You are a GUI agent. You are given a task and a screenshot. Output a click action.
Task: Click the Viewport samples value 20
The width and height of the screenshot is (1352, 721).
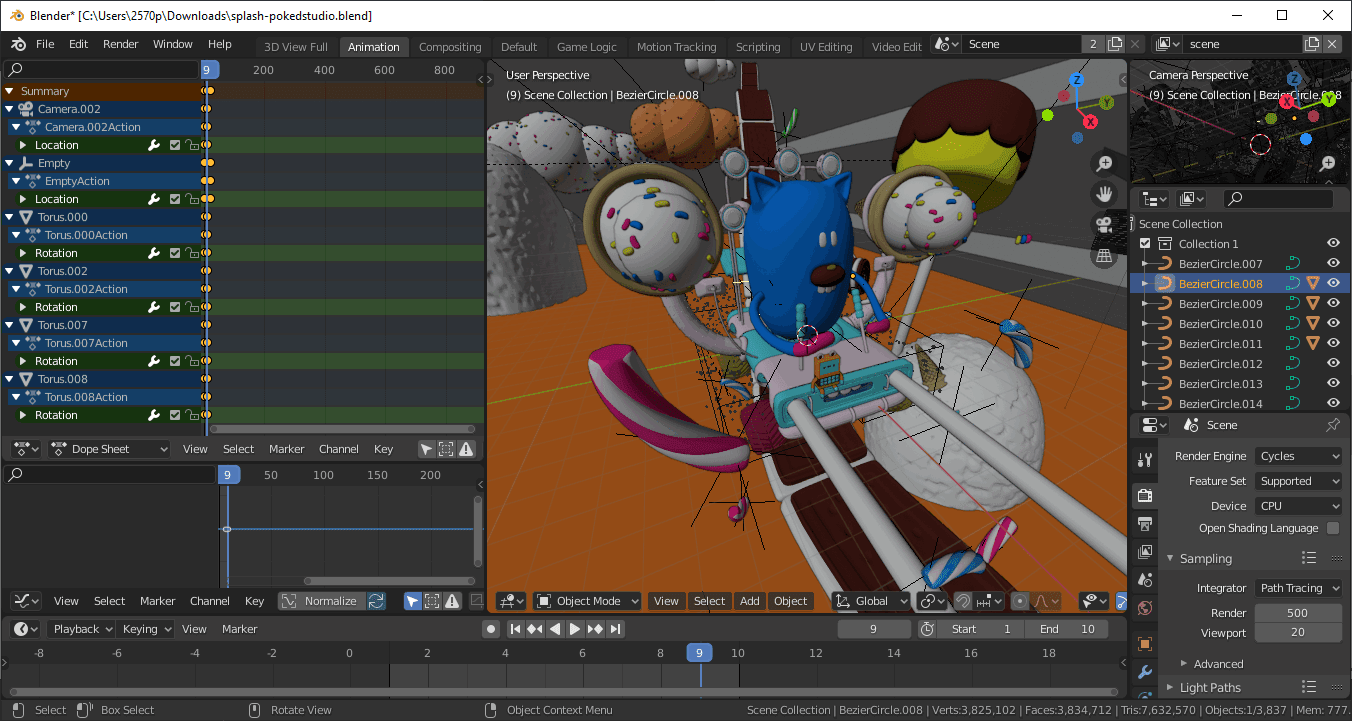1298,632
